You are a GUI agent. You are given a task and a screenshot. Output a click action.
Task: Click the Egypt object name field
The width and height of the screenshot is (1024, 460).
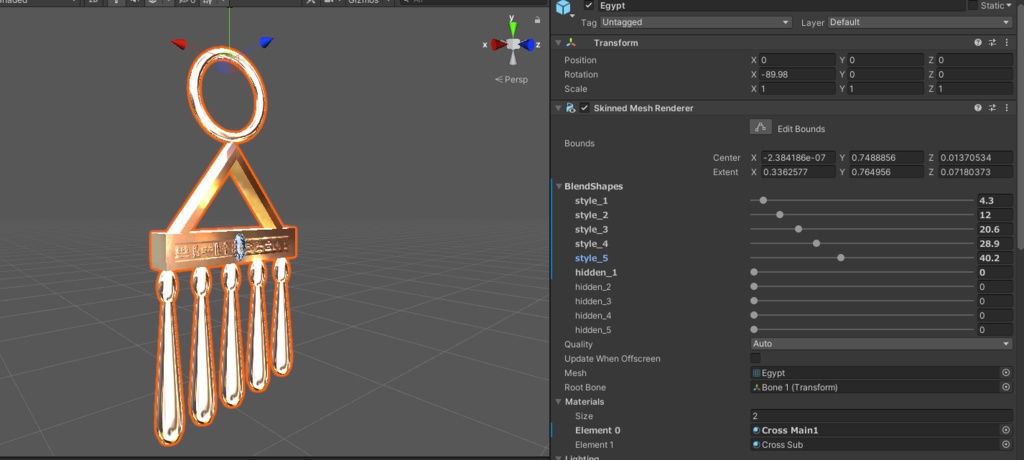[780, 6]
